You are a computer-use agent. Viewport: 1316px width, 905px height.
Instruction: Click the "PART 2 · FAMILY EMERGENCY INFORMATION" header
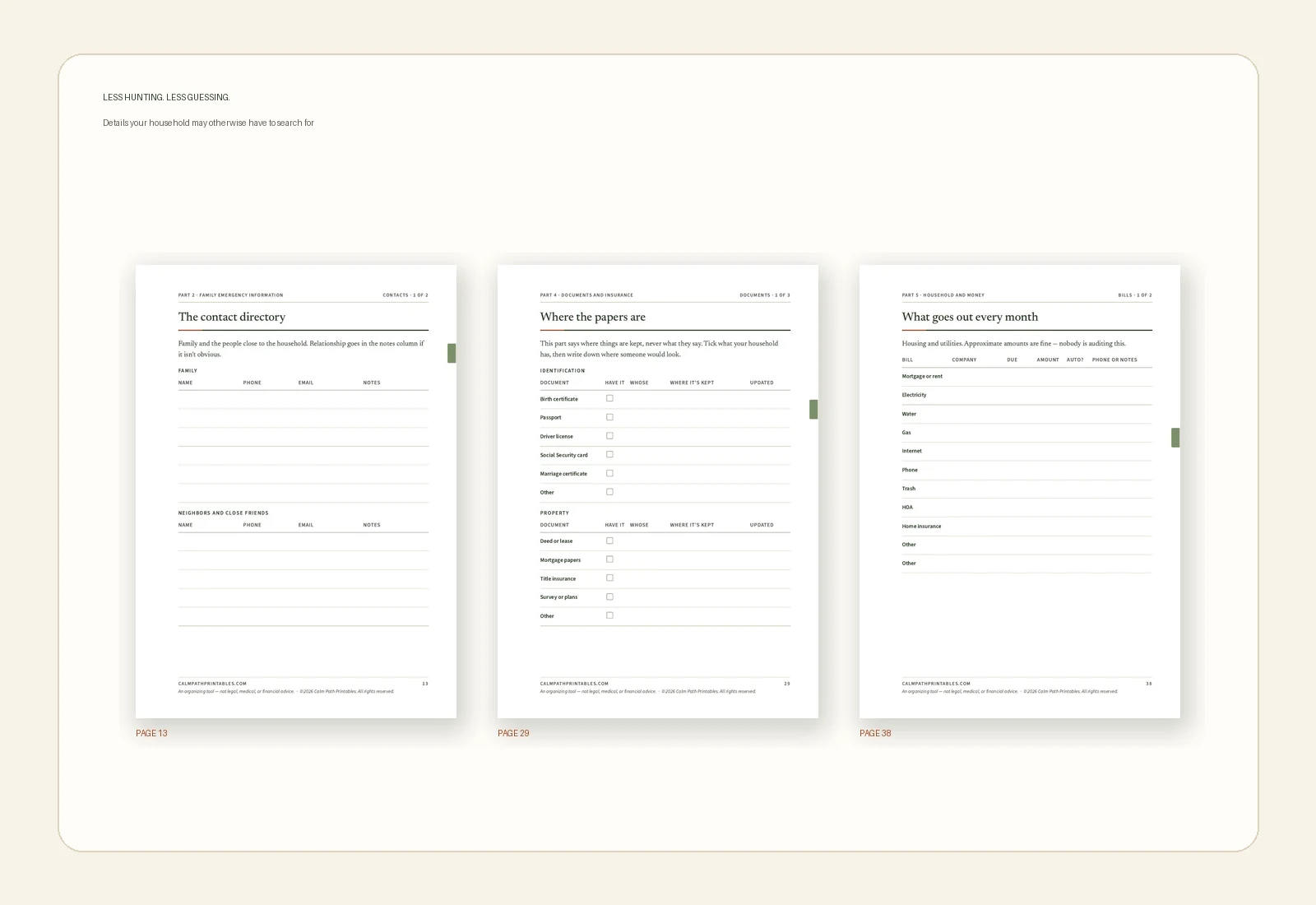click(x=230, y=295)
